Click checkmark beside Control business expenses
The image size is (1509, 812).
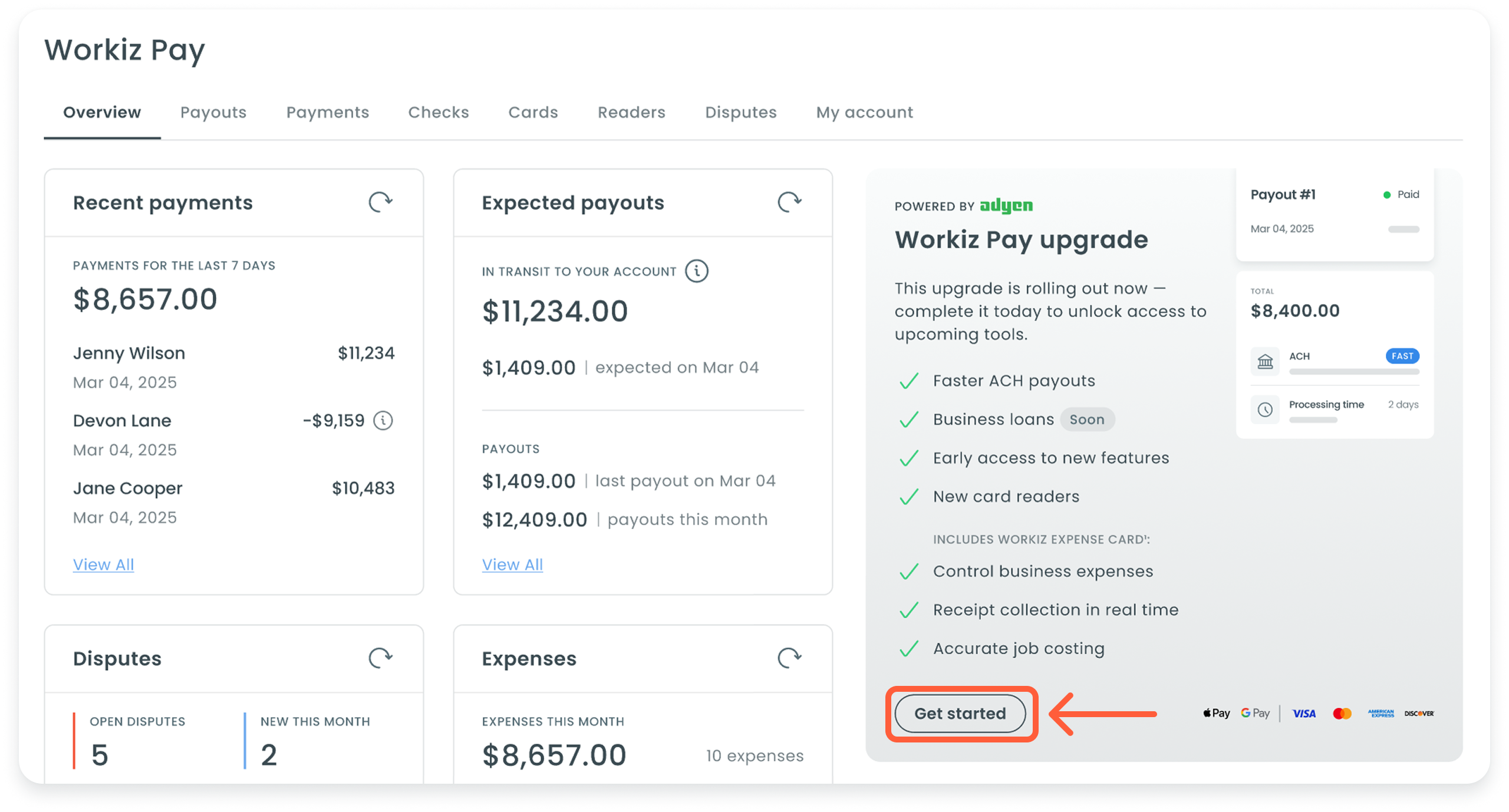(909, 572)
